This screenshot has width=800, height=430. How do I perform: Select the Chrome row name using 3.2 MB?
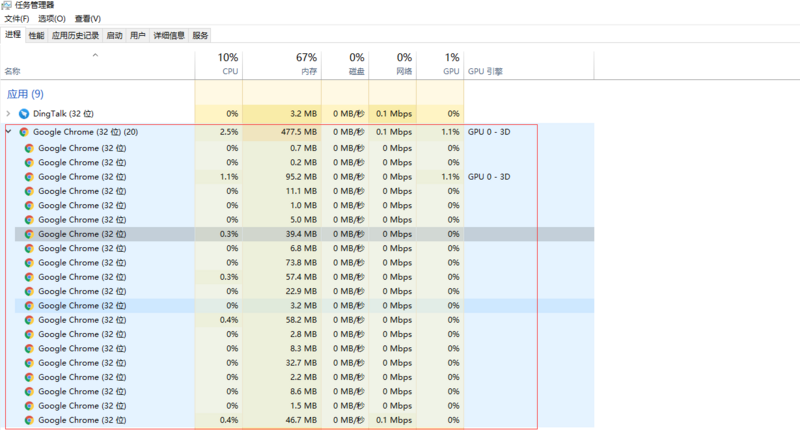[x=82, y=306]
